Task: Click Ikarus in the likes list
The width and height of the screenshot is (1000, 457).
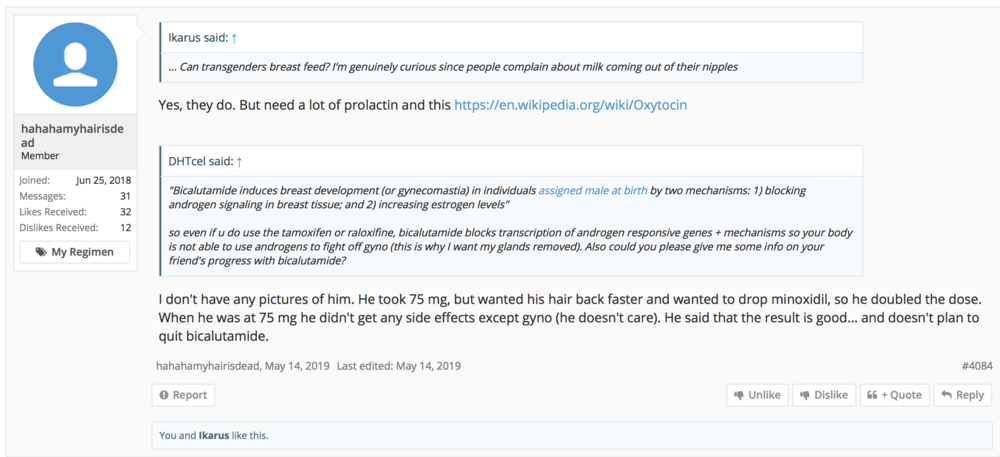Action: (214, 435)
